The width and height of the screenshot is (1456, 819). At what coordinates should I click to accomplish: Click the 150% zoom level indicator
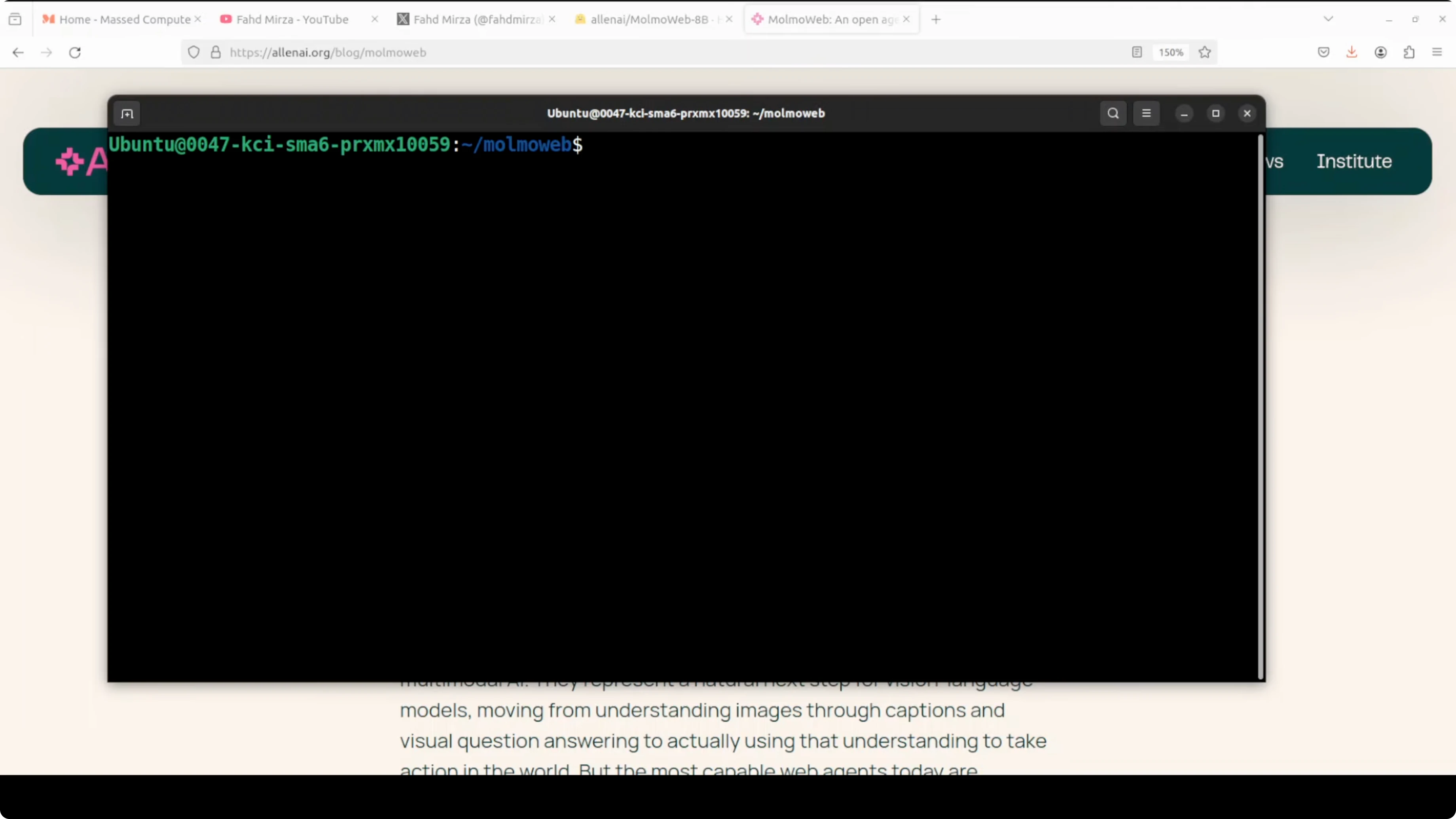pos(1171,53)
